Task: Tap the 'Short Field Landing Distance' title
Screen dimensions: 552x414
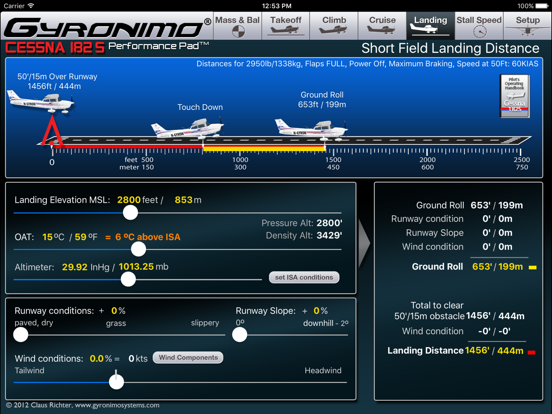Action: (450, 49)
